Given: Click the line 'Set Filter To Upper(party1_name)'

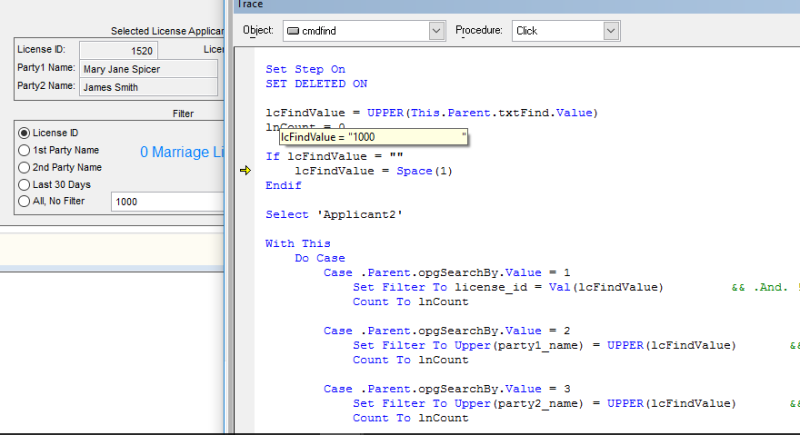Looking at the screenshot, I should pos(544,345).
